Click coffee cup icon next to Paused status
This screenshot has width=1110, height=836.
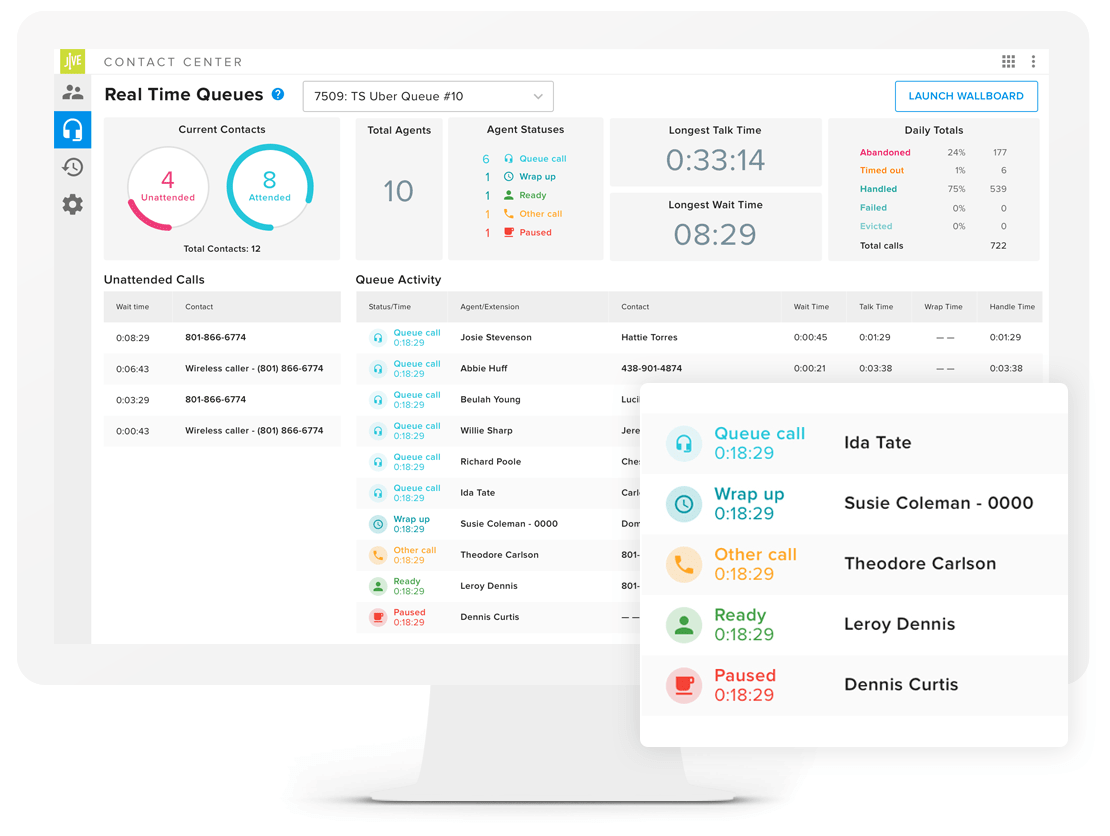[508, 232]
